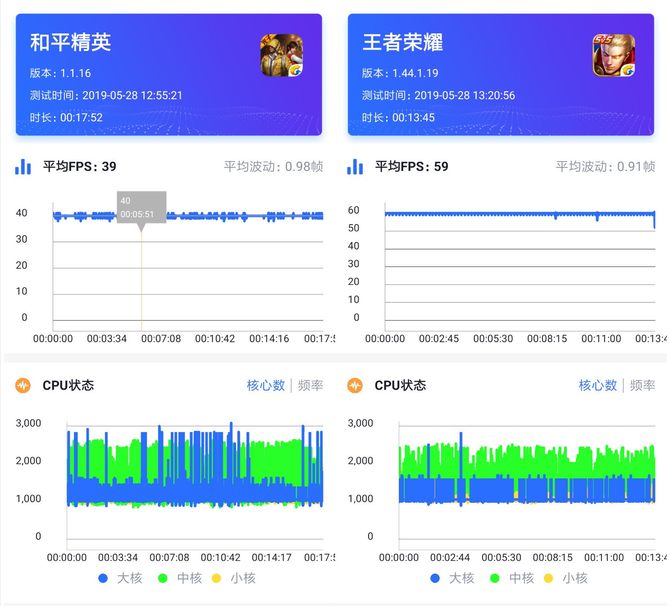
Task: Click 00:03:34 tick on 和平精英 CPU axis
Action: pos(118,558)
